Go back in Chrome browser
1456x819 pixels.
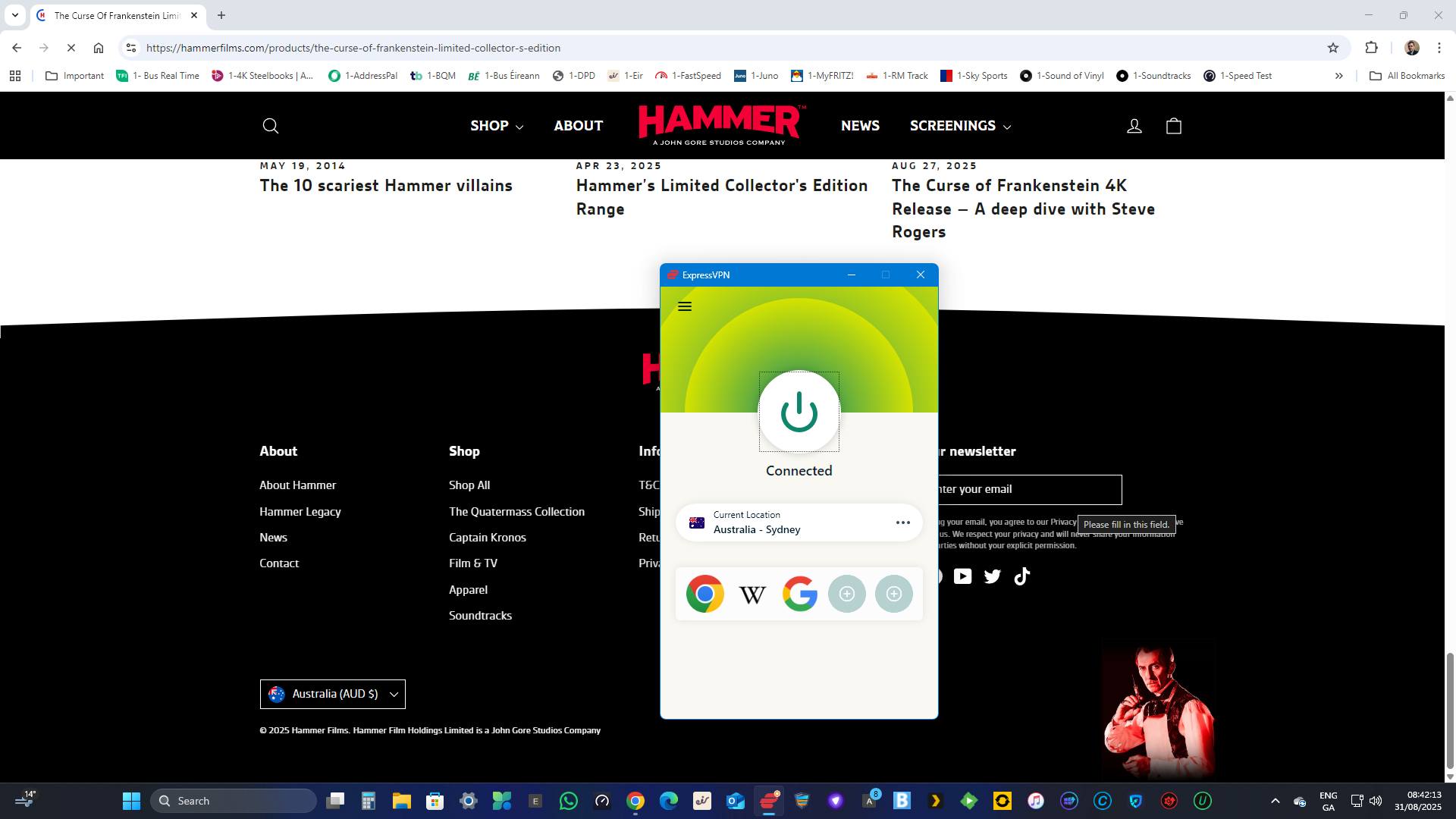pos(17,48)
